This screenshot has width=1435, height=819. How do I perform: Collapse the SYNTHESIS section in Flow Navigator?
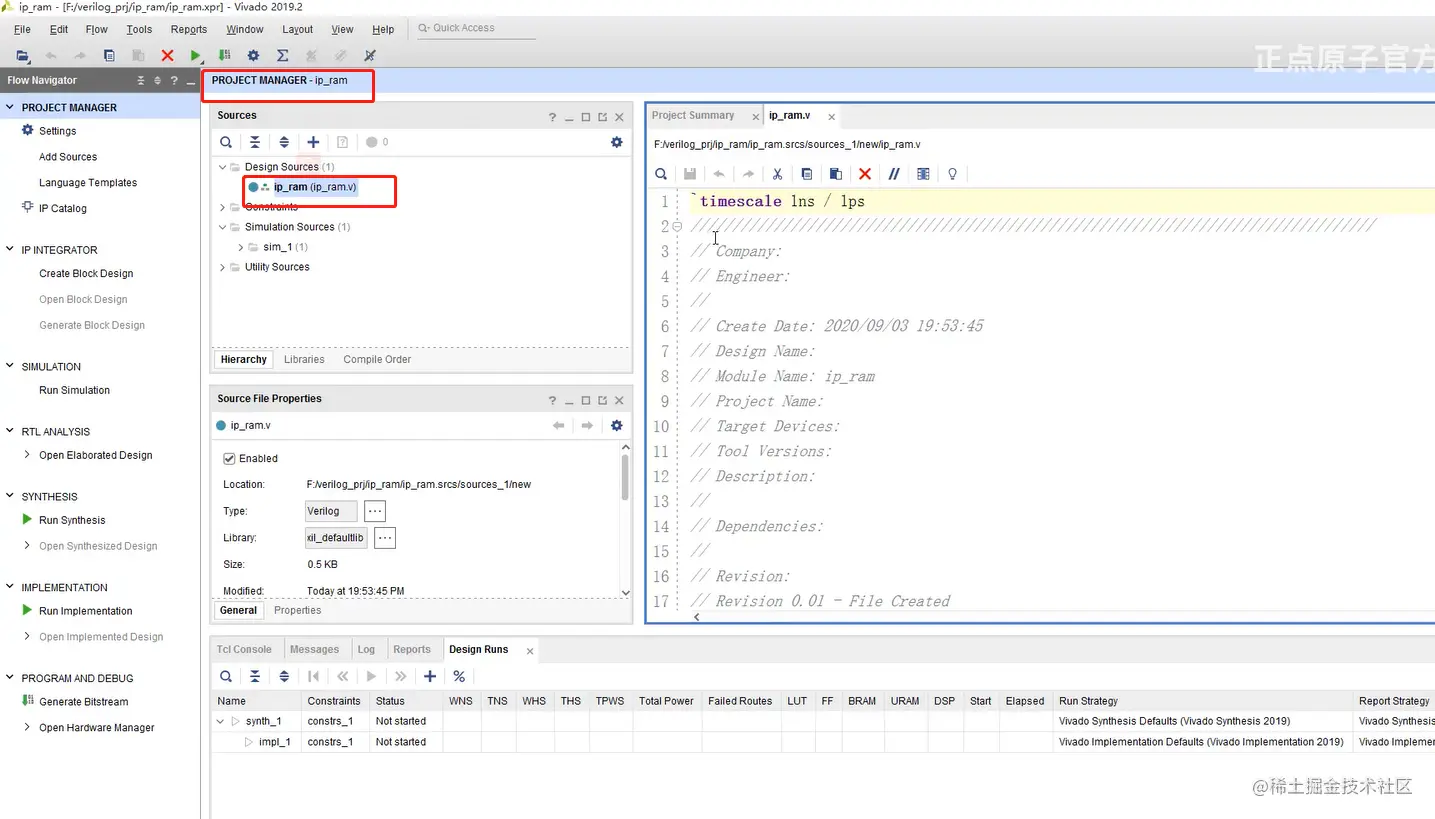click(x=10, y=497)
